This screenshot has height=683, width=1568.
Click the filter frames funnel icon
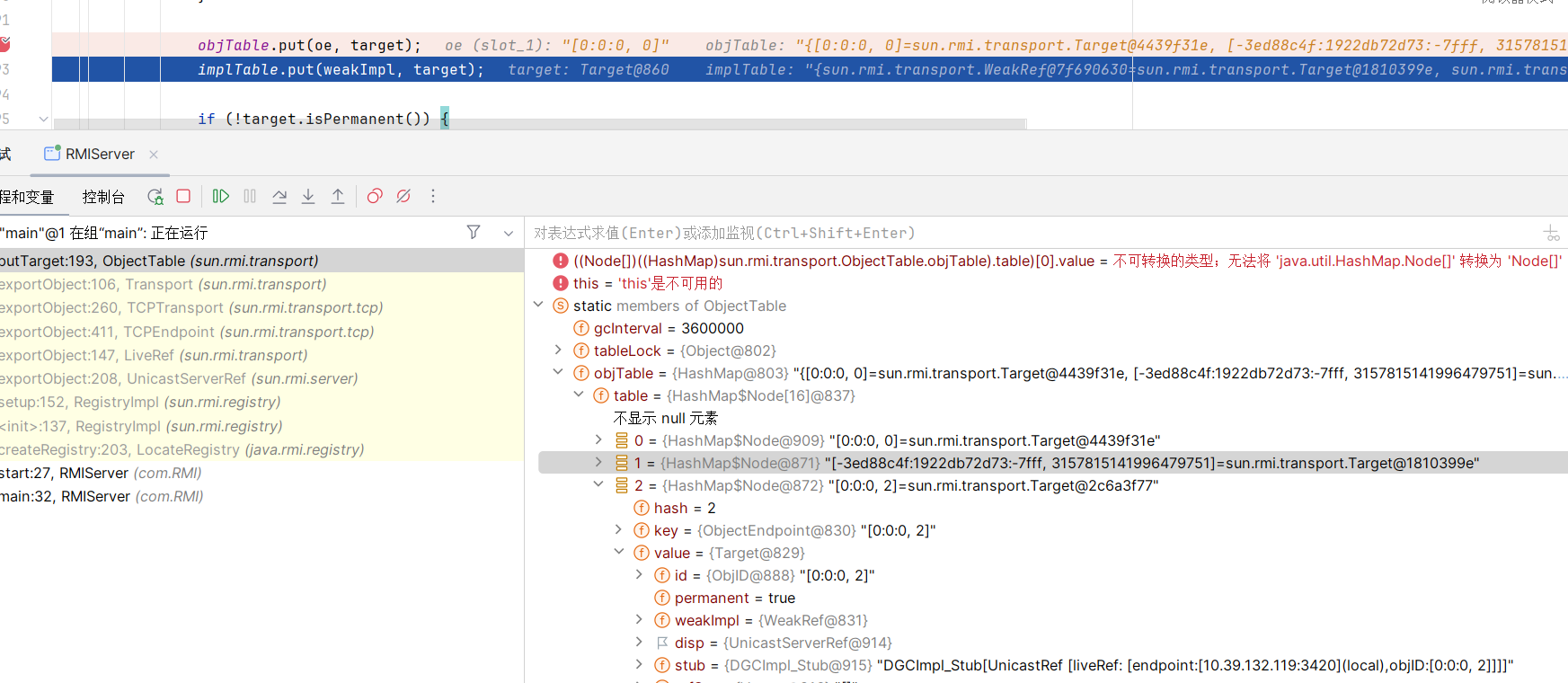tap(474, 233)
